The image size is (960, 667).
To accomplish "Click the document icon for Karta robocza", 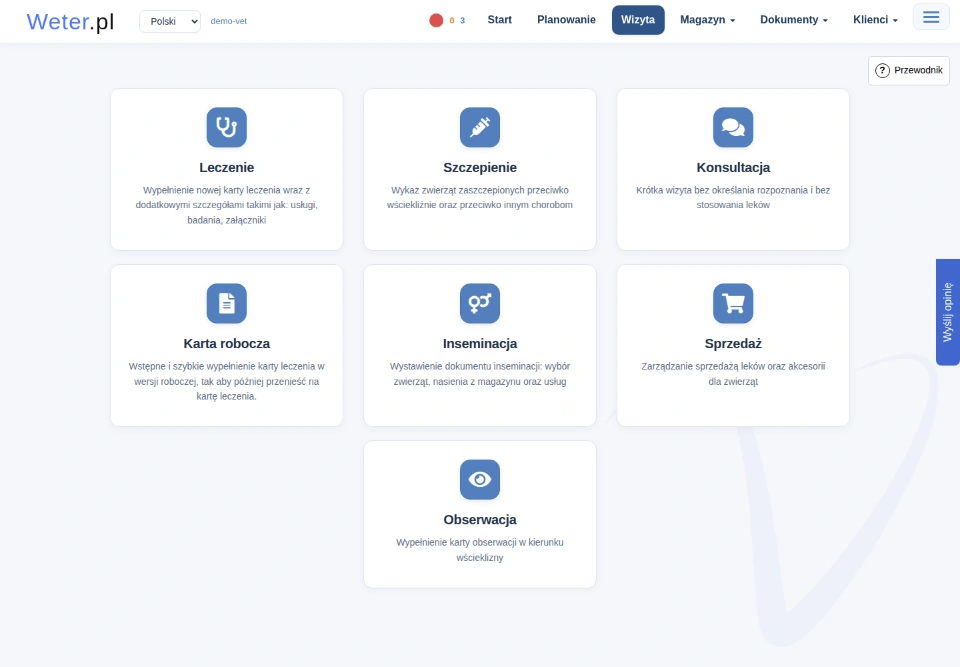I will [x=227, y=303].
